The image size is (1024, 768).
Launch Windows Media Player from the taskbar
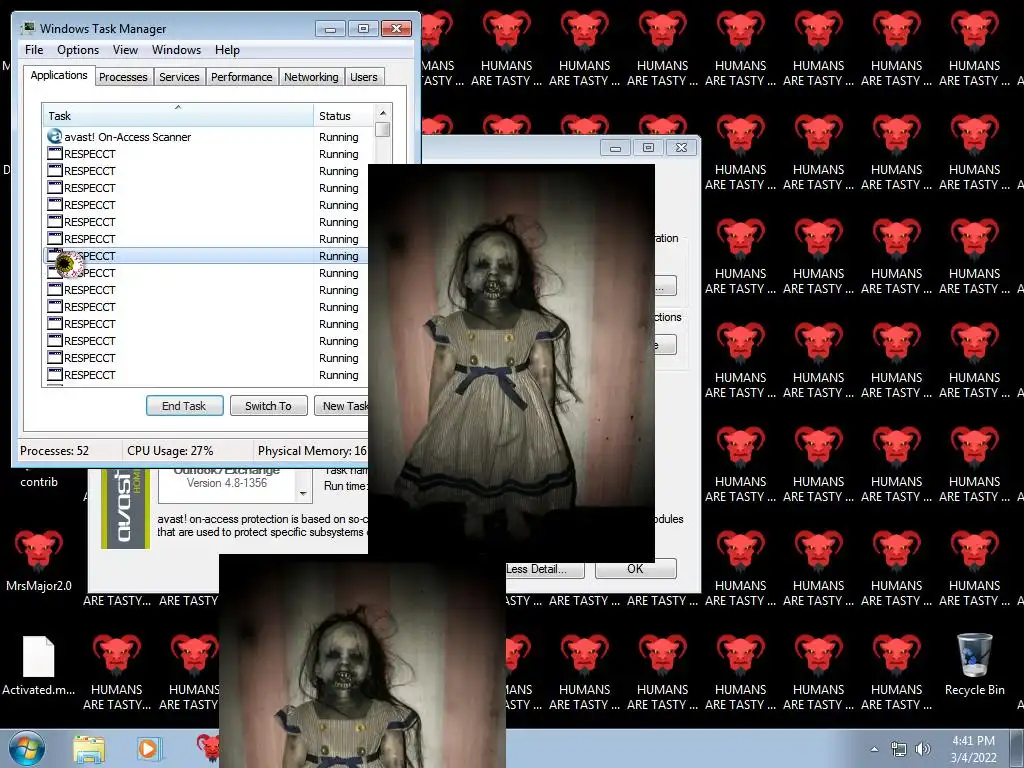[x=148, y=749]
